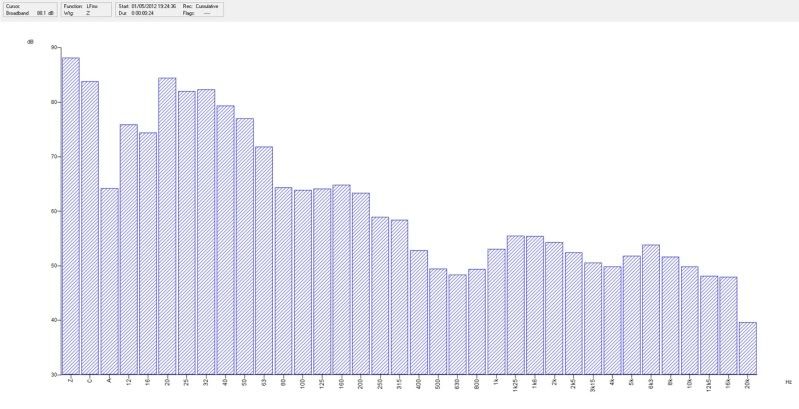Select the 8k band bar

[x=671, y=315]
